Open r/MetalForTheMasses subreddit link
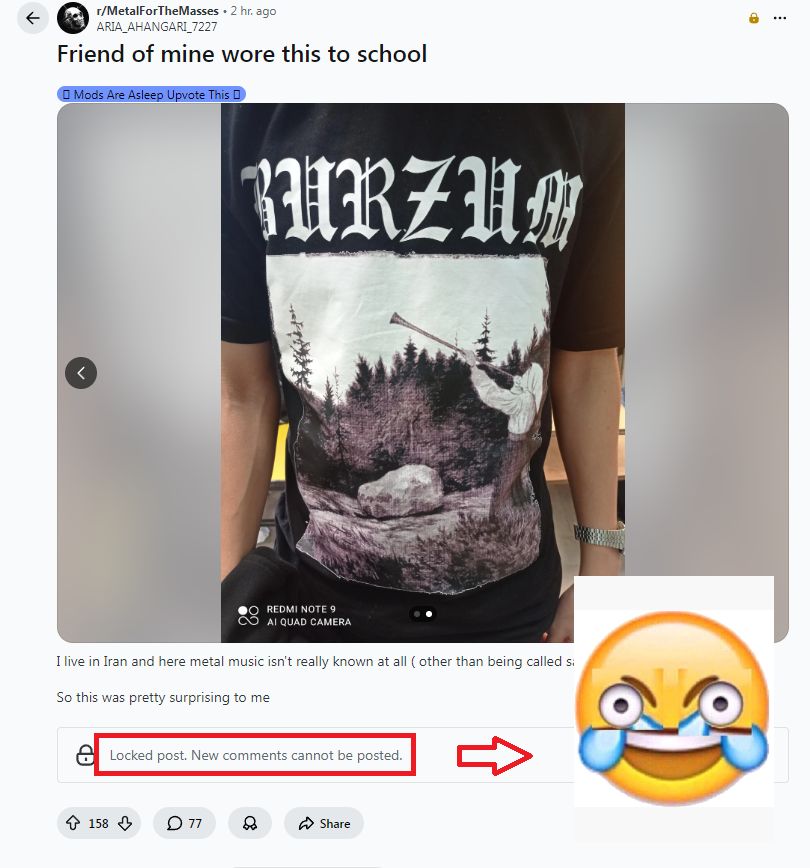This screenshot has width=810, height=868. click(158, 11)
